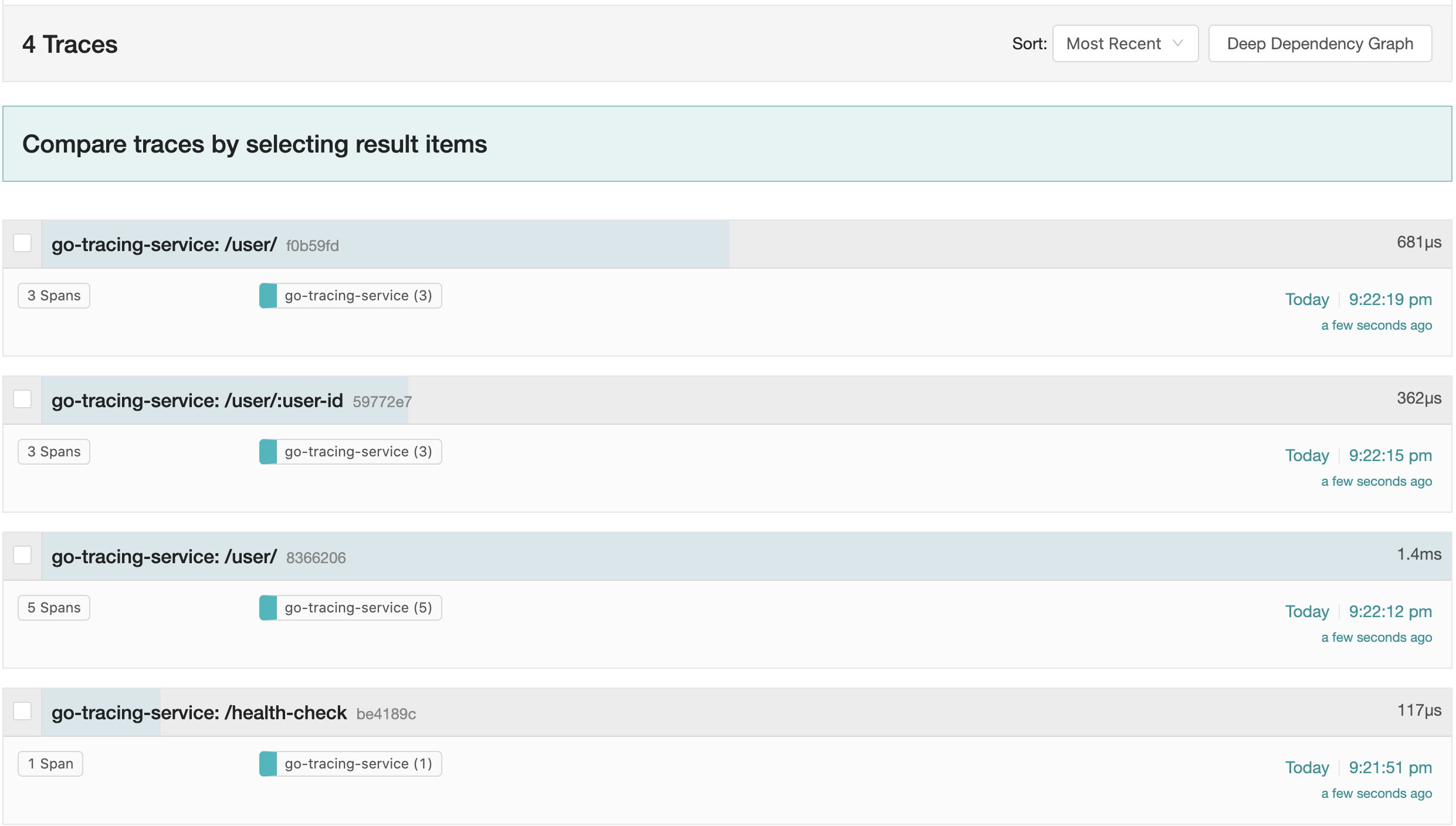The image size is (1456, 826).
Task: Click the 5 Spans badge
Action: (54, 608)
